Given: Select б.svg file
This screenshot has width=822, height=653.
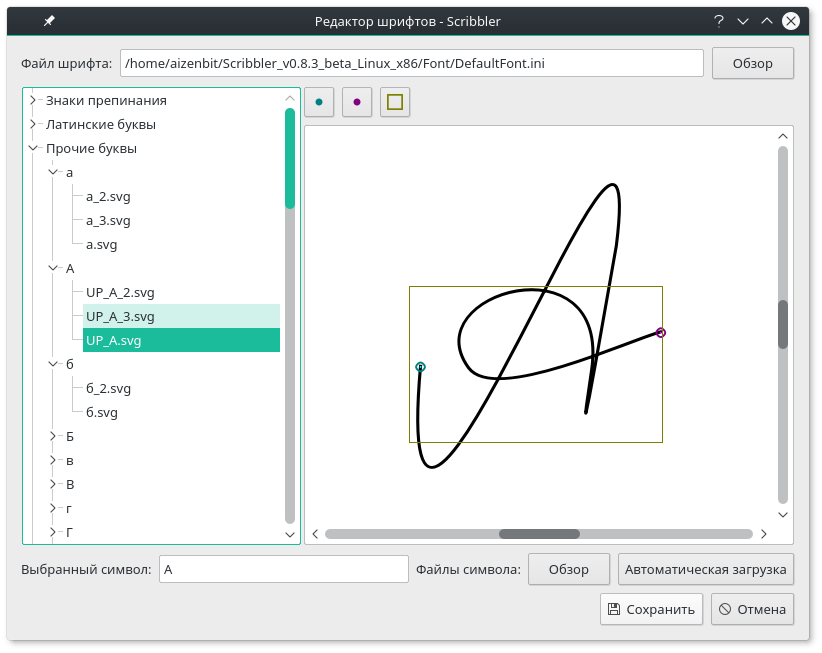Looking at the screenshot, I should [x=102, y=412].
